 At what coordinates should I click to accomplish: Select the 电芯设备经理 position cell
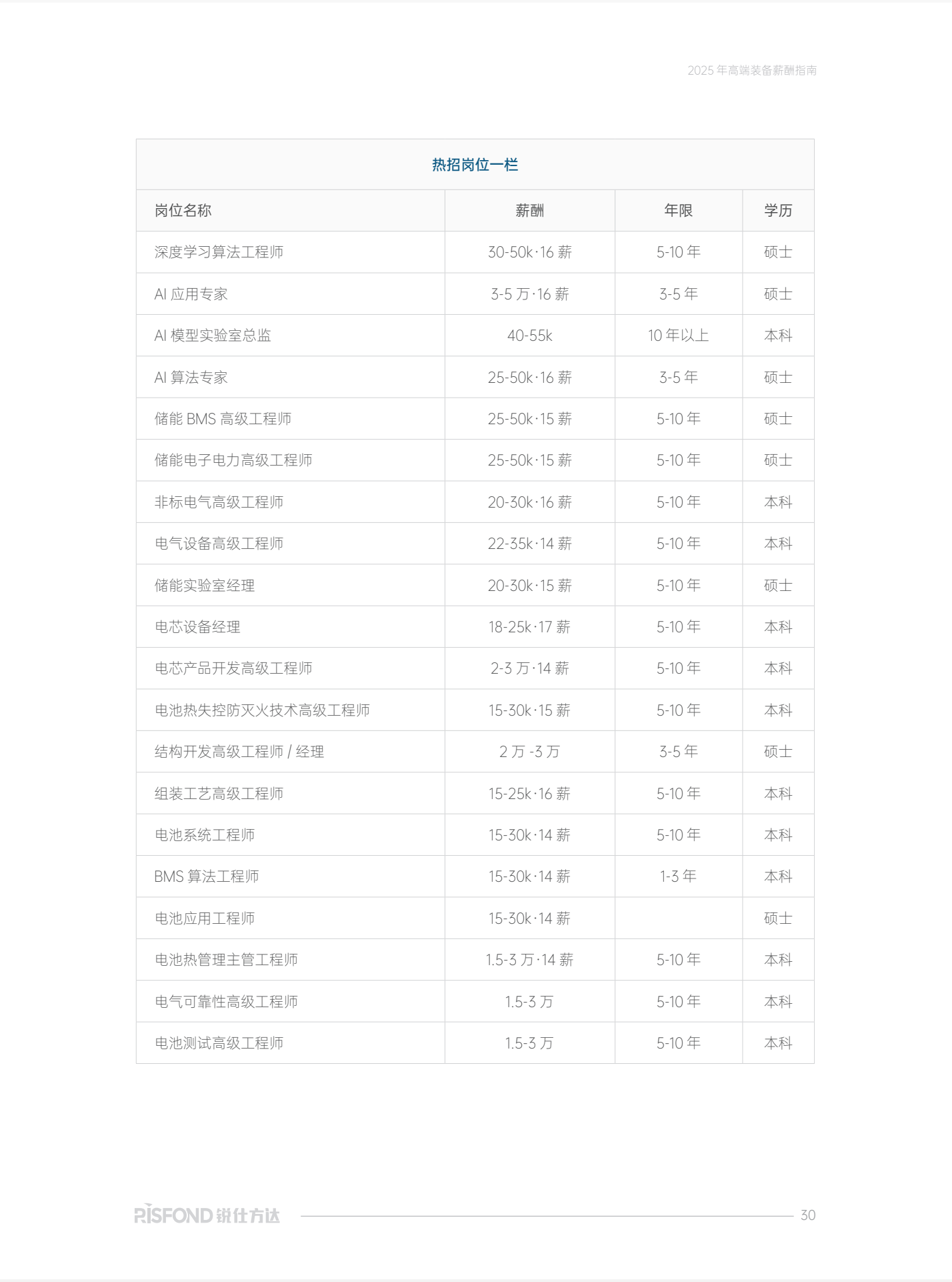[197, 627]
